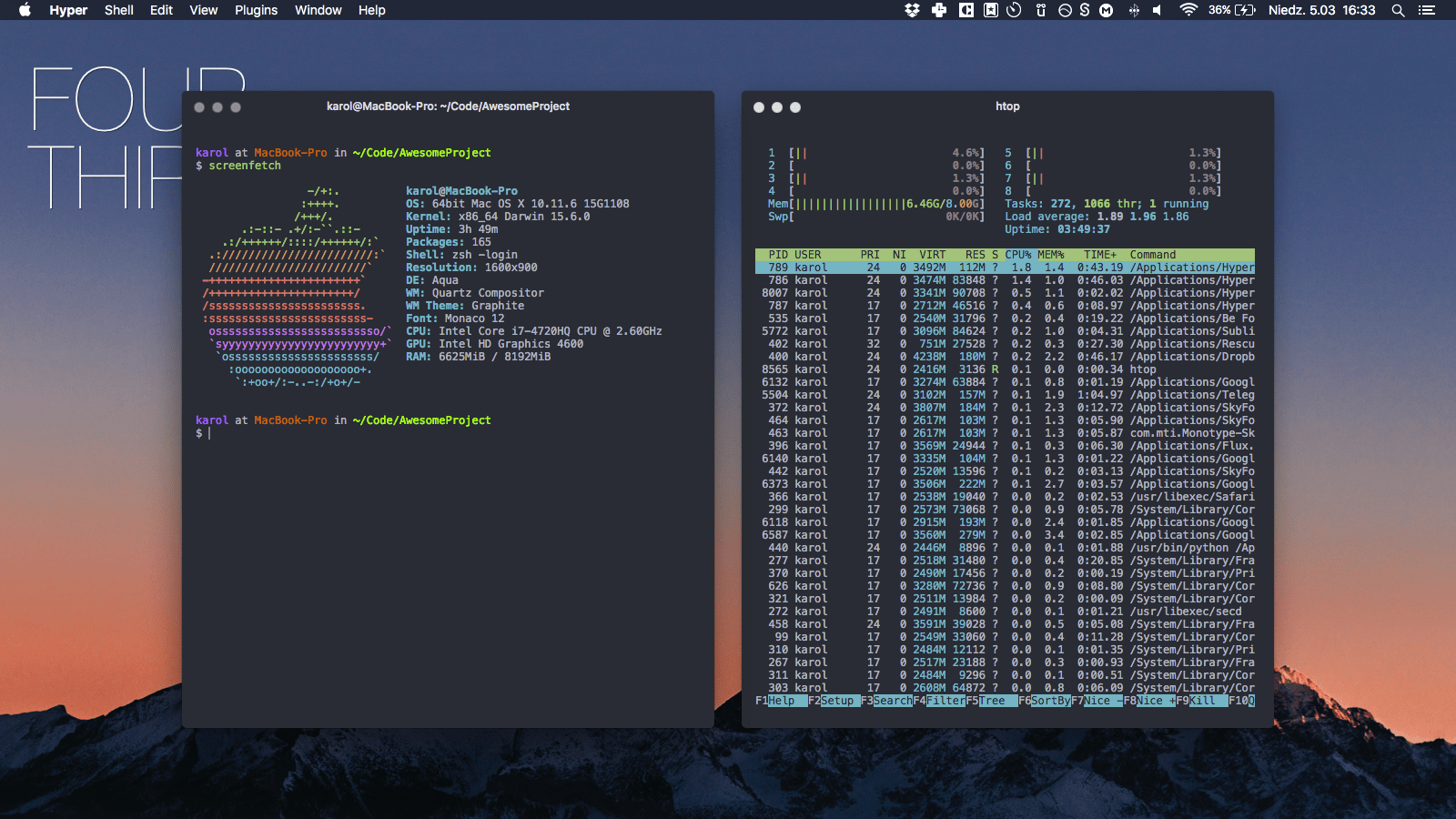This screenshot has height=819, width=1456.
Task: Open the Edit menu
Action: (161, 10)
